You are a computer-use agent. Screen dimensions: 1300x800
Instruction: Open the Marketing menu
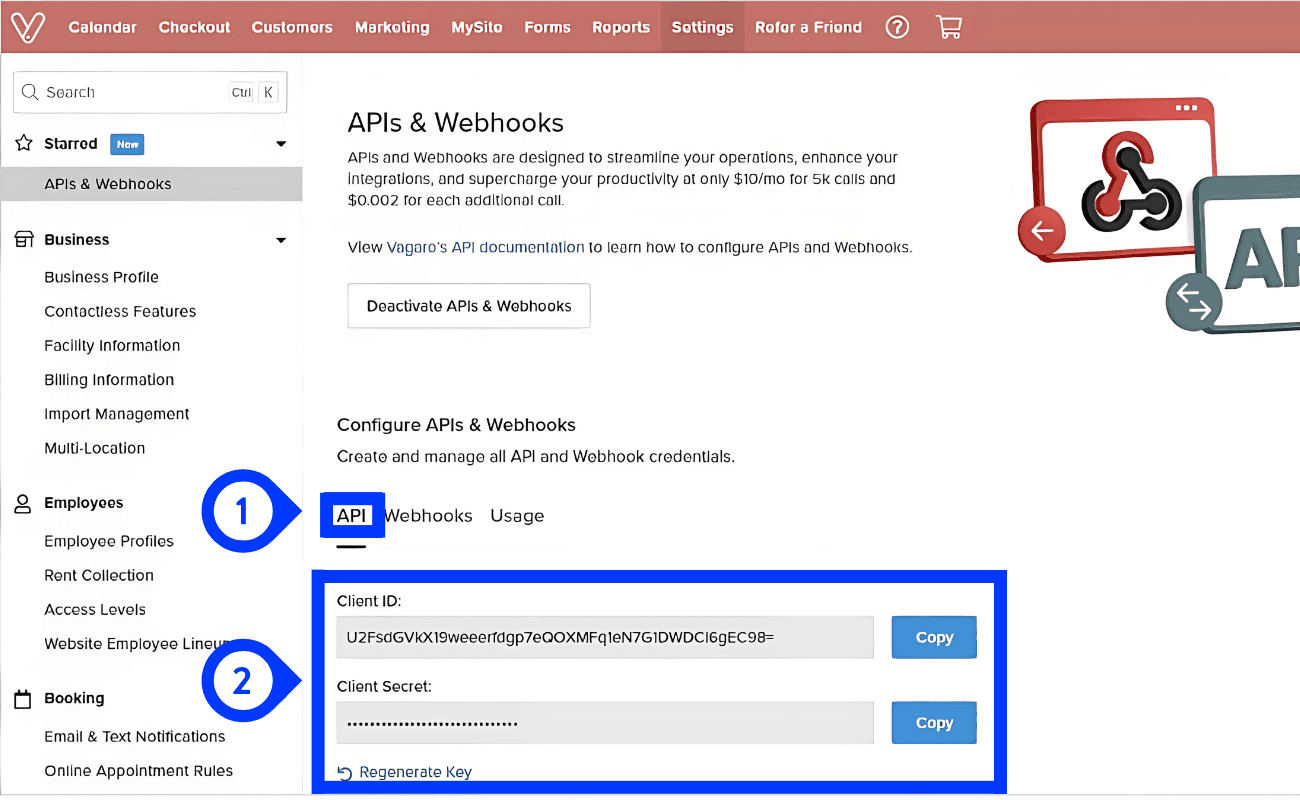(392, 27)
